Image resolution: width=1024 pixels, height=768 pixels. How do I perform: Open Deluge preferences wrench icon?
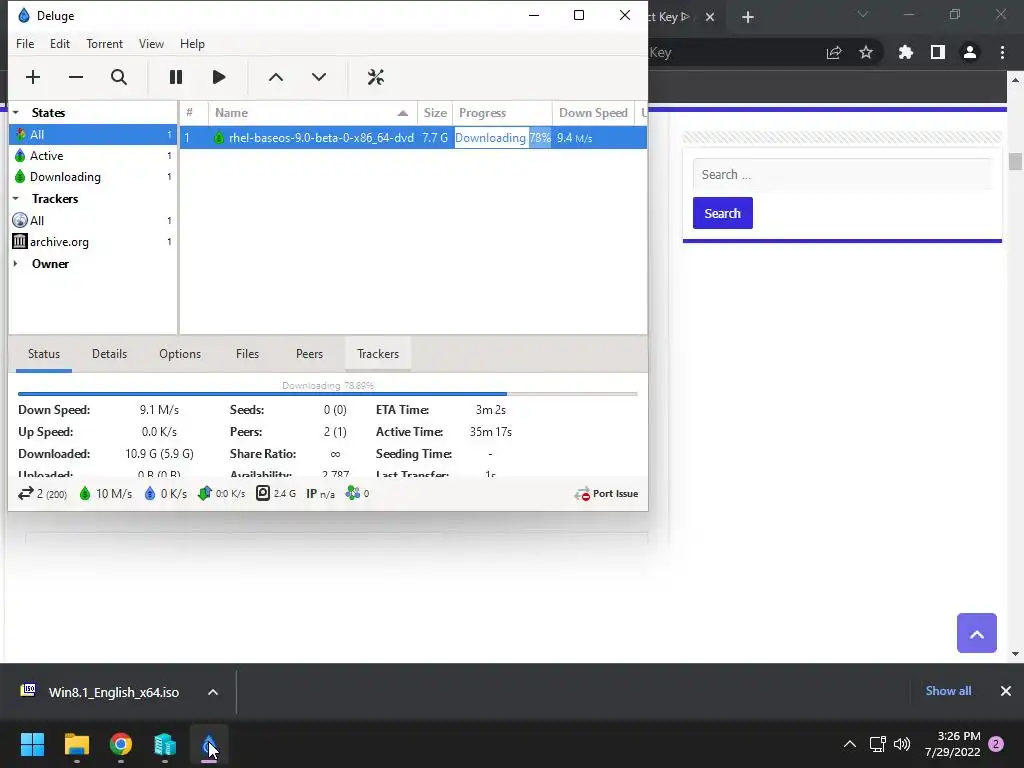tap(376, 77)
